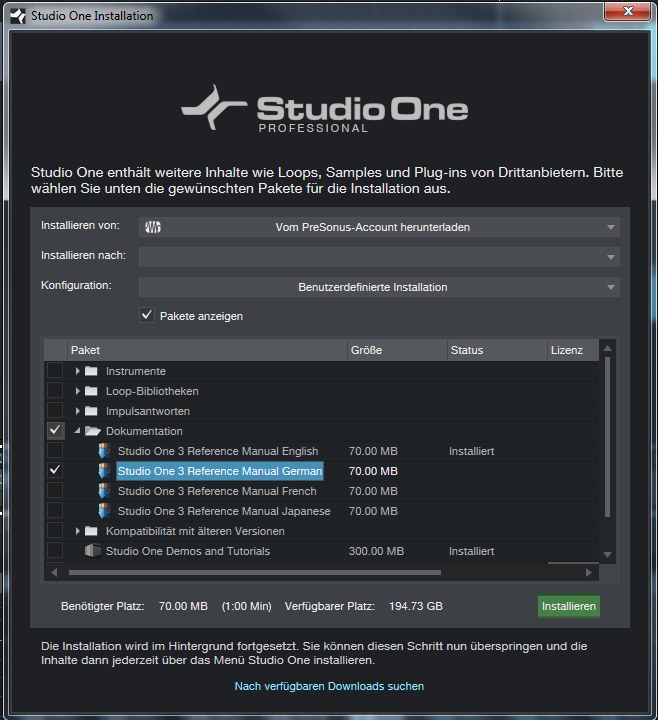Expand Kompatibilität mit älteren Versionen node
The height and width of the screenshot is (720, 658).
tap(77, 531)
